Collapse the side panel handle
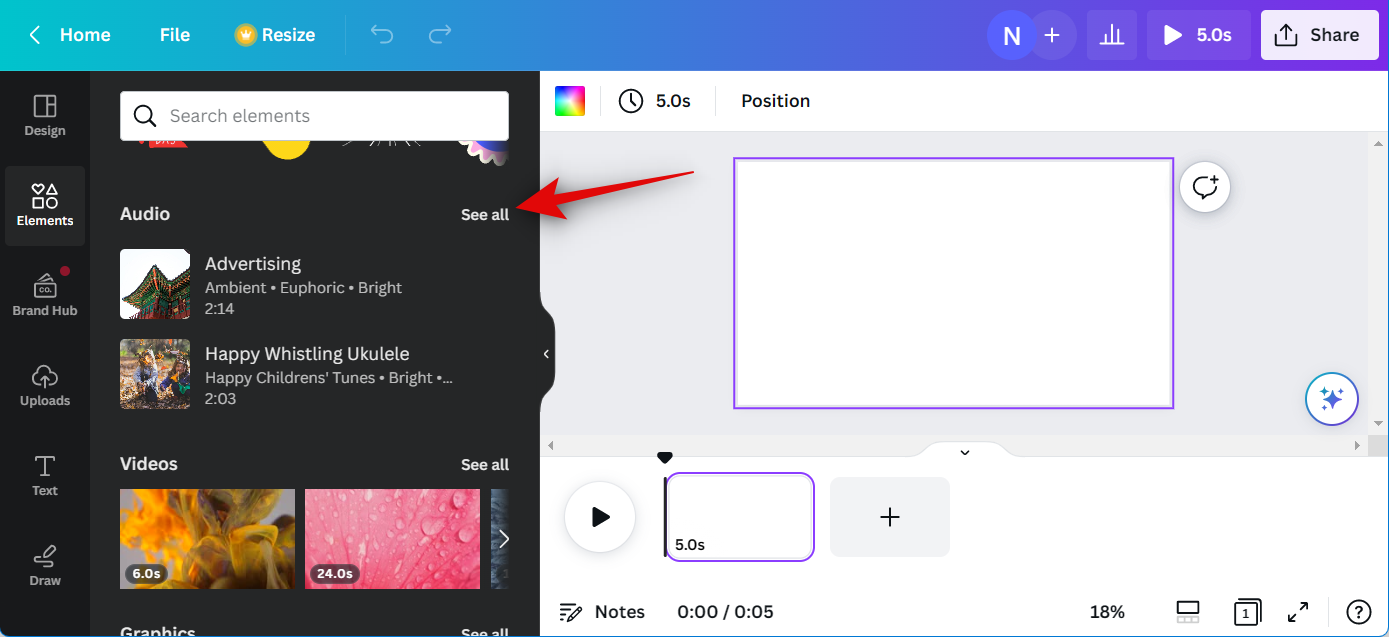This screenshot has height=637, width=1389. 546,354
